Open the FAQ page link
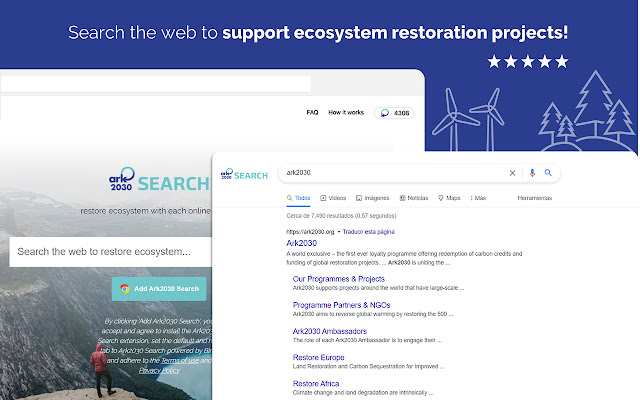The height and width of the screenshot is (400, 640). click(312, 112)
